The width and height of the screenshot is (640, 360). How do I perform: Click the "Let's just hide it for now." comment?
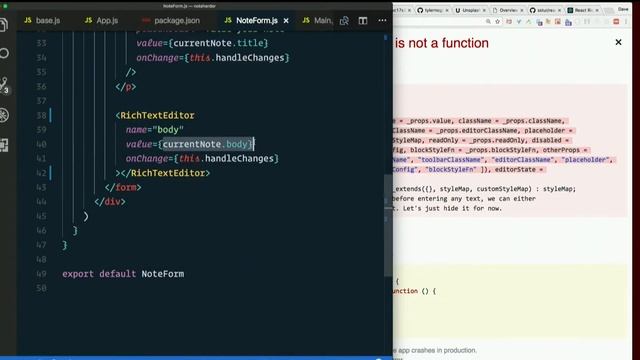452,208
